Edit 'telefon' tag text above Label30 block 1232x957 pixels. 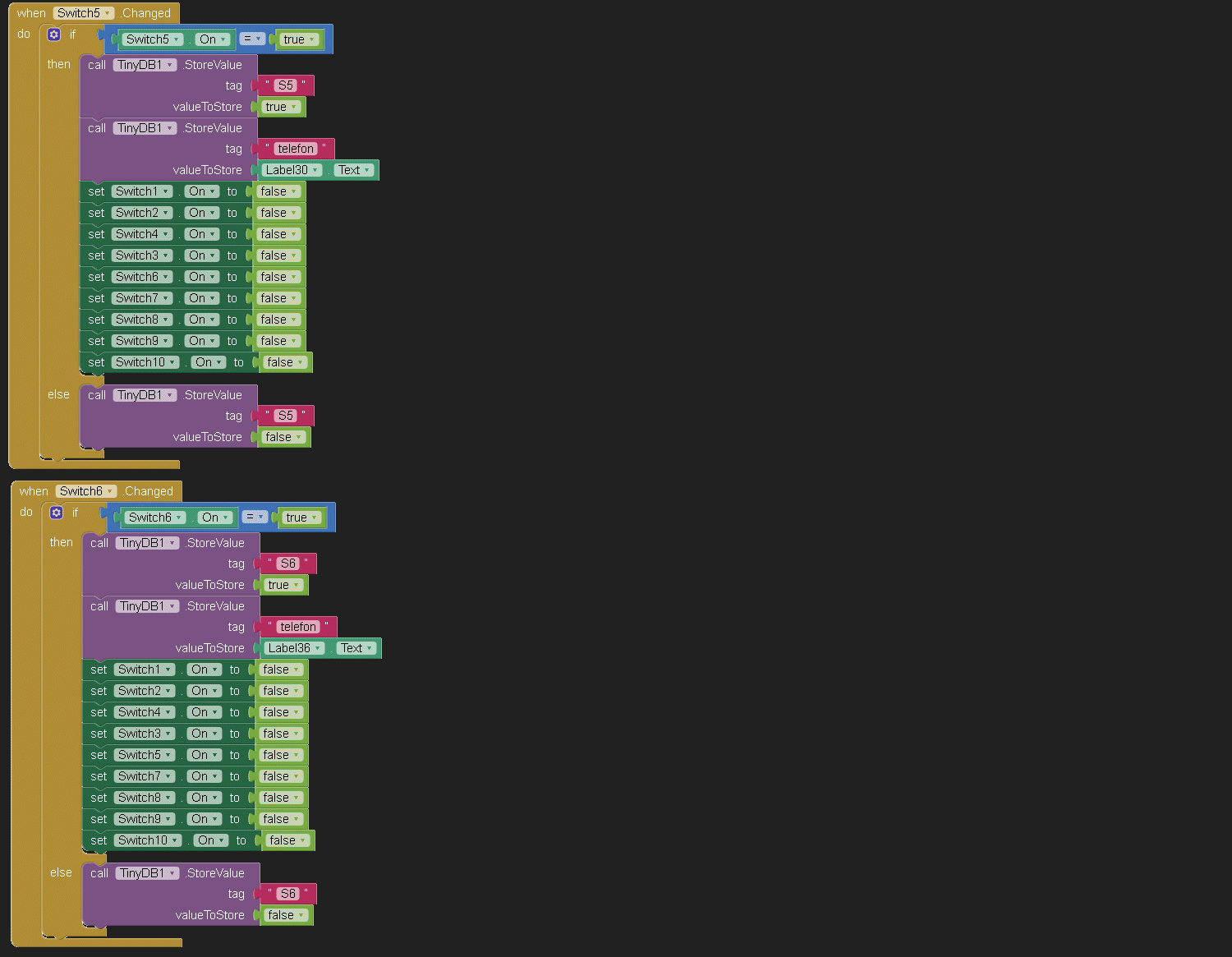[x=295, y=149]
